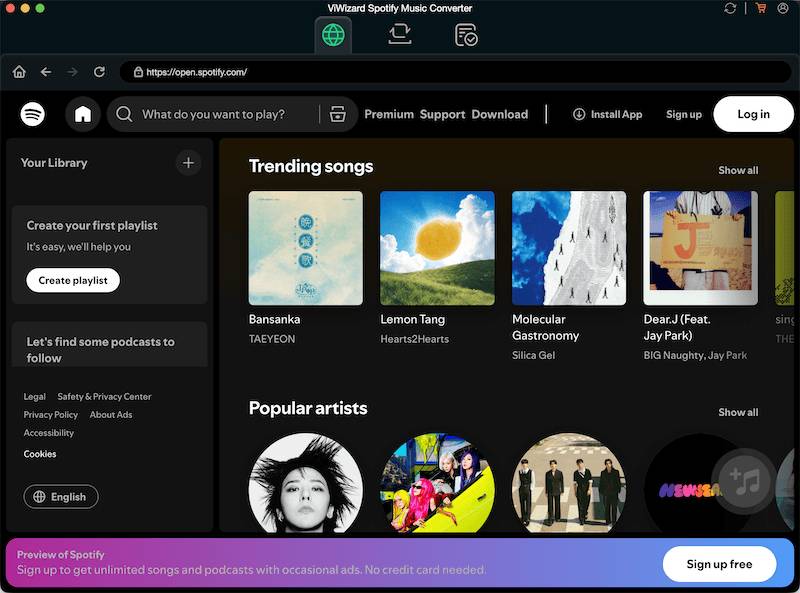The image size is (800, 593).
Task: Click artist name Hearts2Hearts
Action: coord(415,339)
